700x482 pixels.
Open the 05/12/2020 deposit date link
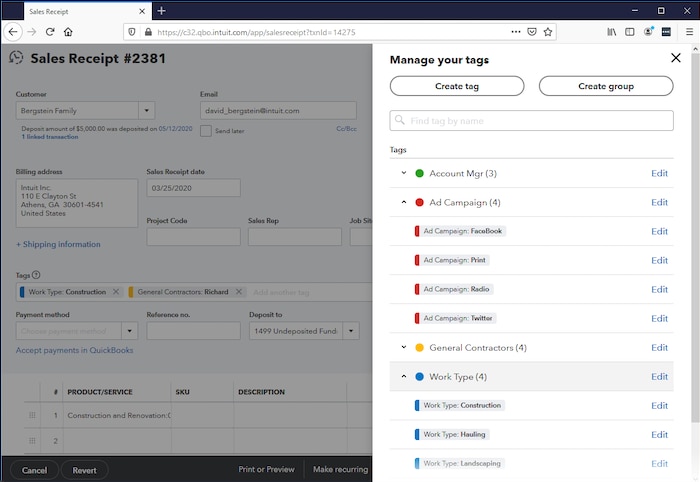175,129
